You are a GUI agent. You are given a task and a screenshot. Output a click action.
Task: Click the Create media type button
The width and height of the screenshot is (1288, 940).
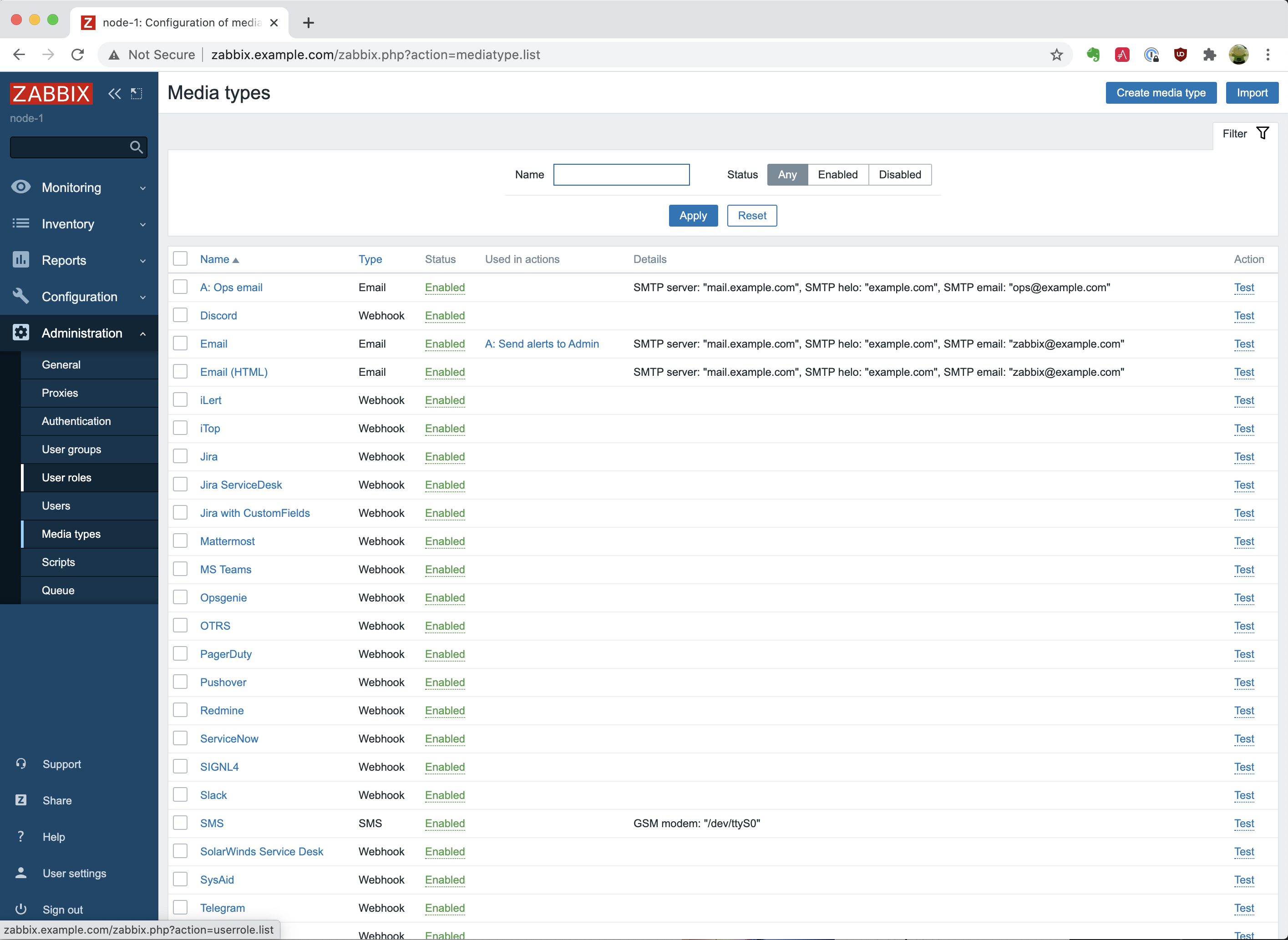(1161, 93)
